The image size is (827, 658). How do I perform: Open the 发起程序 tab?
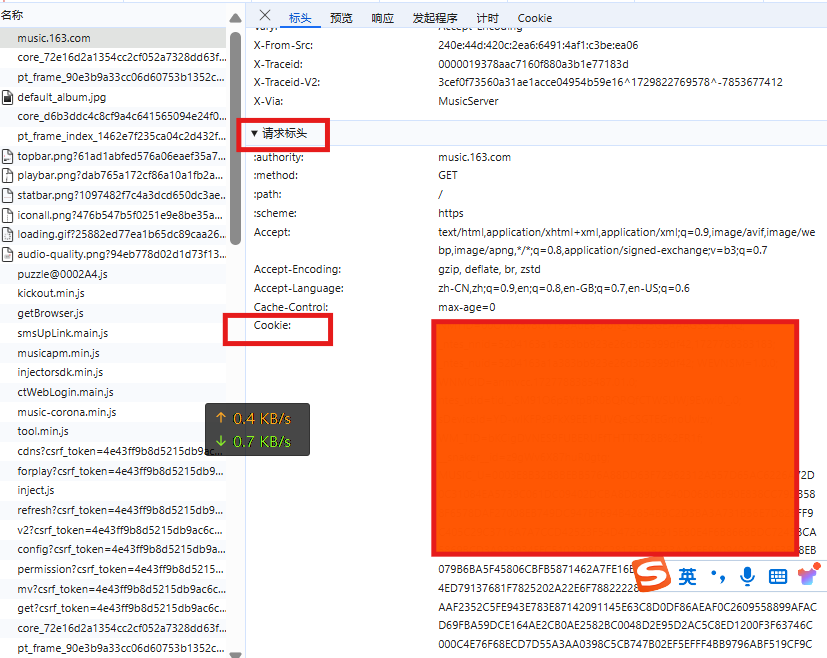[435, 18]
